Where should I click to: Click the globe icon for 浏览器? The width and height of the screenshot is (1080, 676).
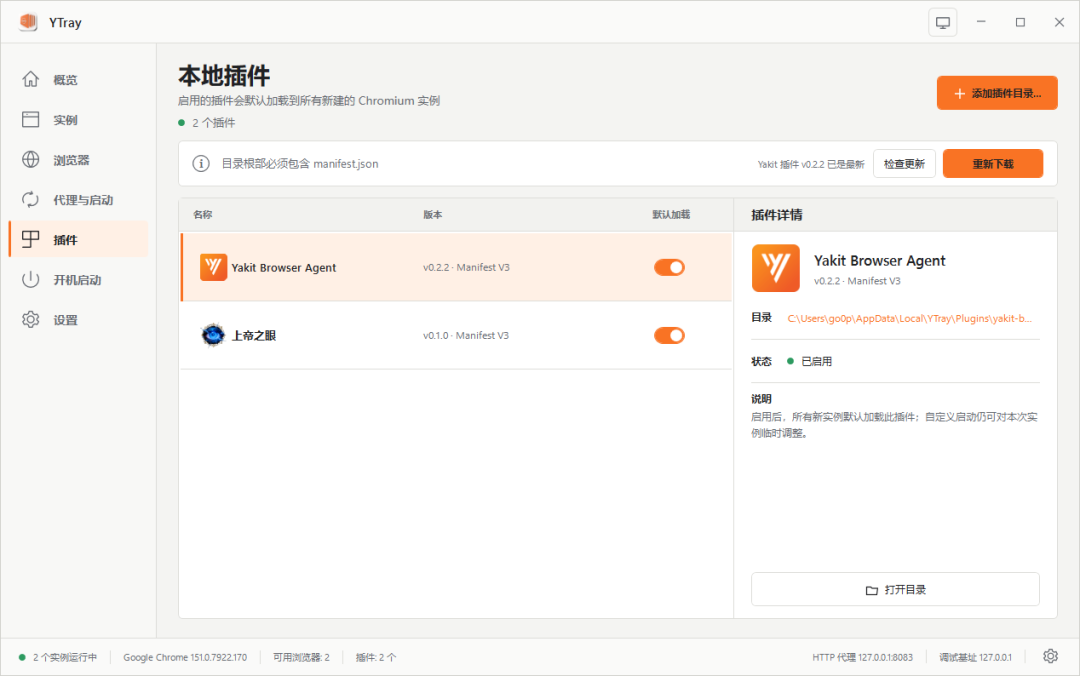pyautogui.click(x=30, y=159)
